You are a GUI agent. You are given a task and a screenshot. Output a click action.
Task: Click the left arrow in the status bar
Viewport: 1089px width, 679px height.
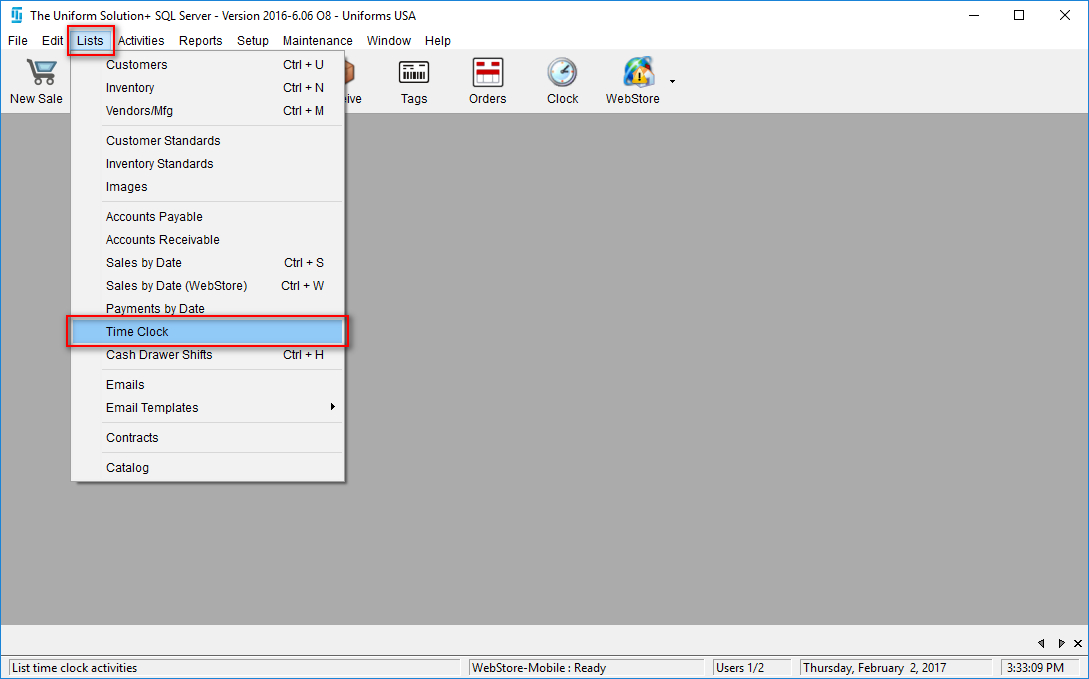(1041, 643)
